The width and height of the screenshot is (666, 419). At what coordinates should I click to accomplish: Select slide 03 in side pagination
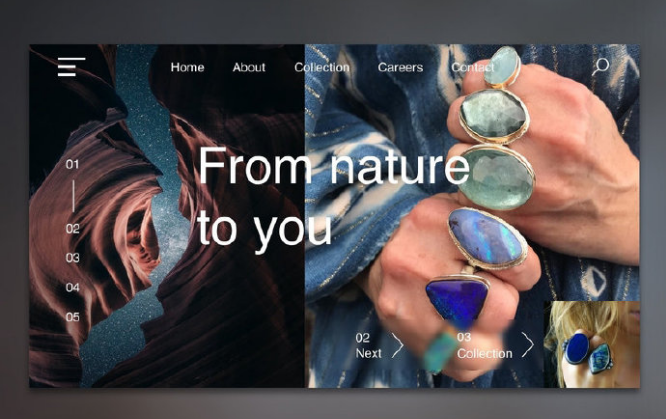(x=73, y=258)
